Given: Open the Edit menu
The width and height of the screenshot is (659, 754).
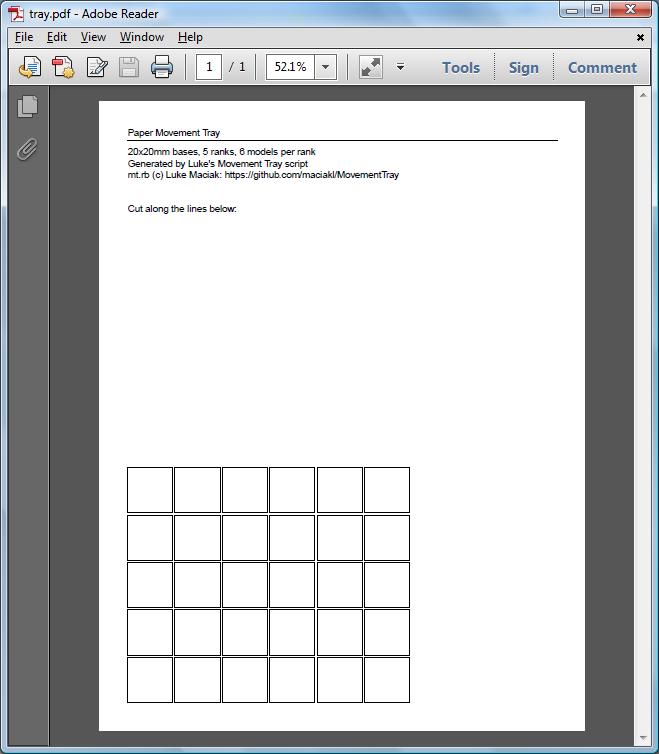Looking at the screenshot, I should tap(57, 37).
